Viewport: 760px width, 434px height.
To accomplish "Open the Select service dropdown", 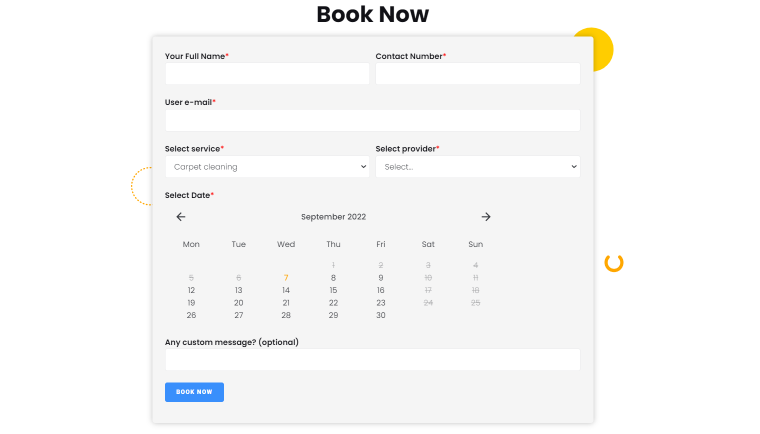I will point(267,167).
